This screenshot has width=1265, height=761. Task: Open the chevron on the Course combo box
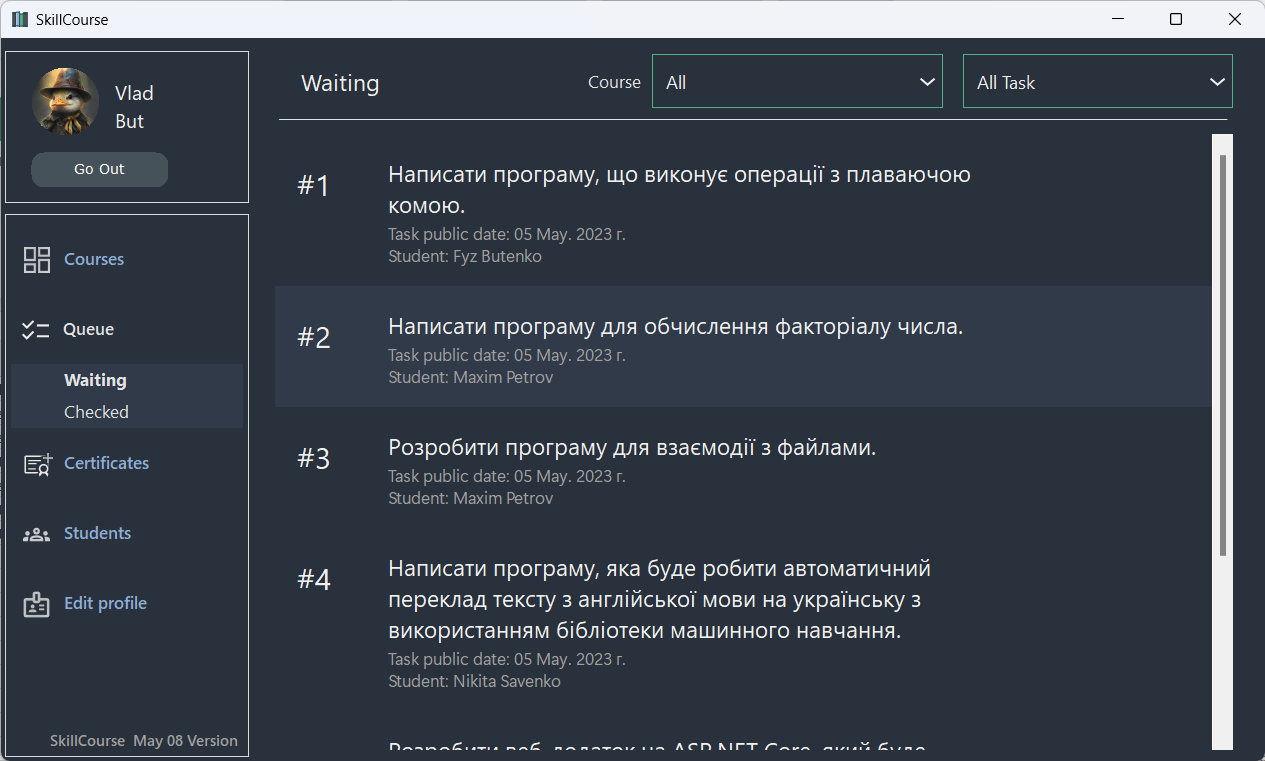tap(927, 81)
